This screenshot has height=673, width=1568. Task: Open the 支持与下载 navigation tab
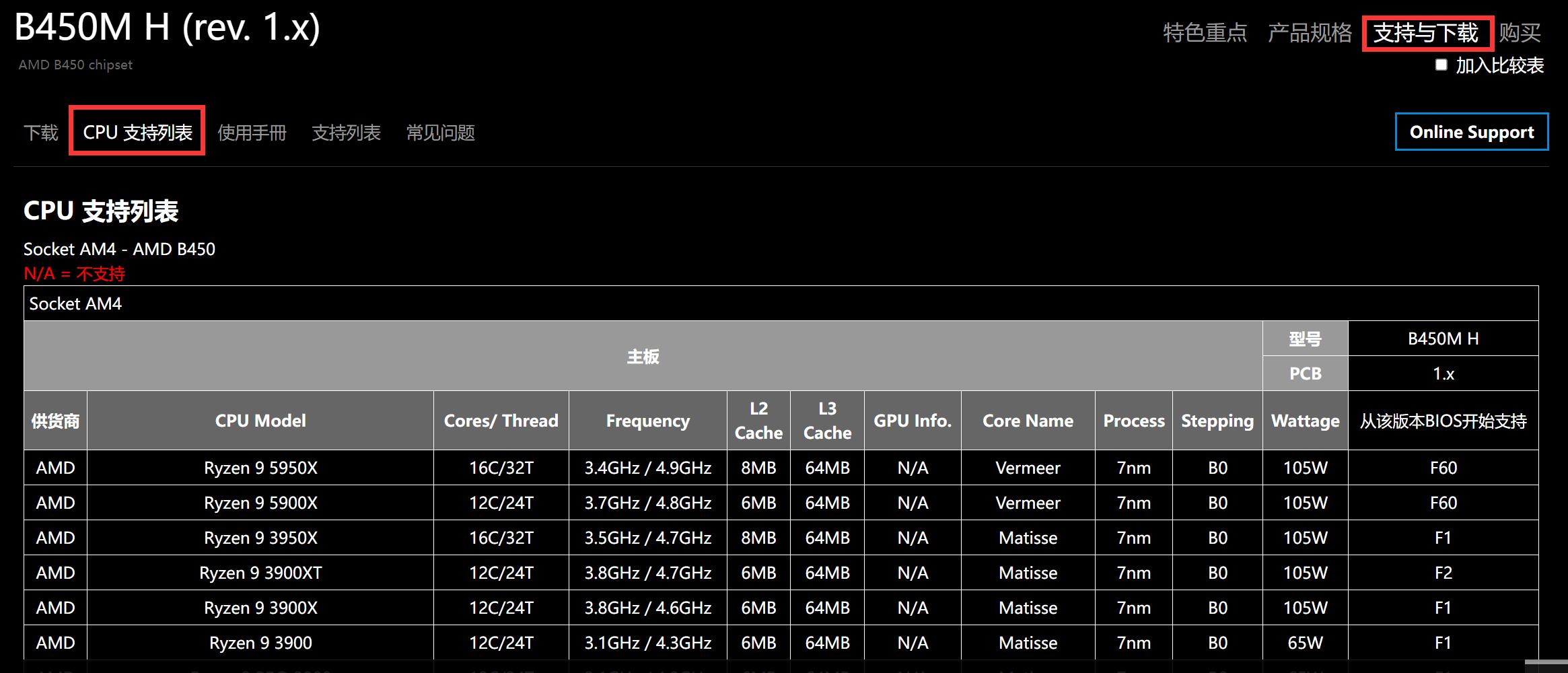(1428, 32)
